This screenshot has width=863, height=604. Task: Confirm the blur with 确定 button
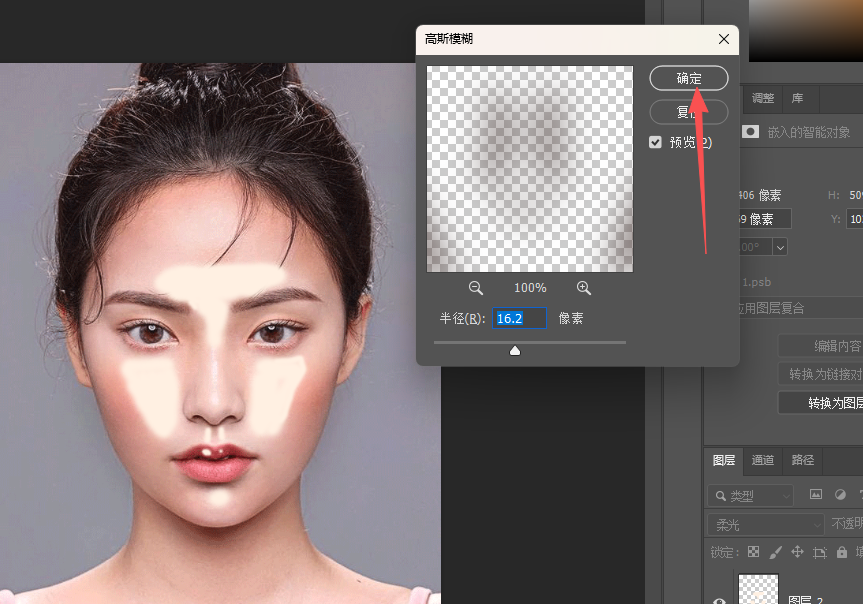689,78
